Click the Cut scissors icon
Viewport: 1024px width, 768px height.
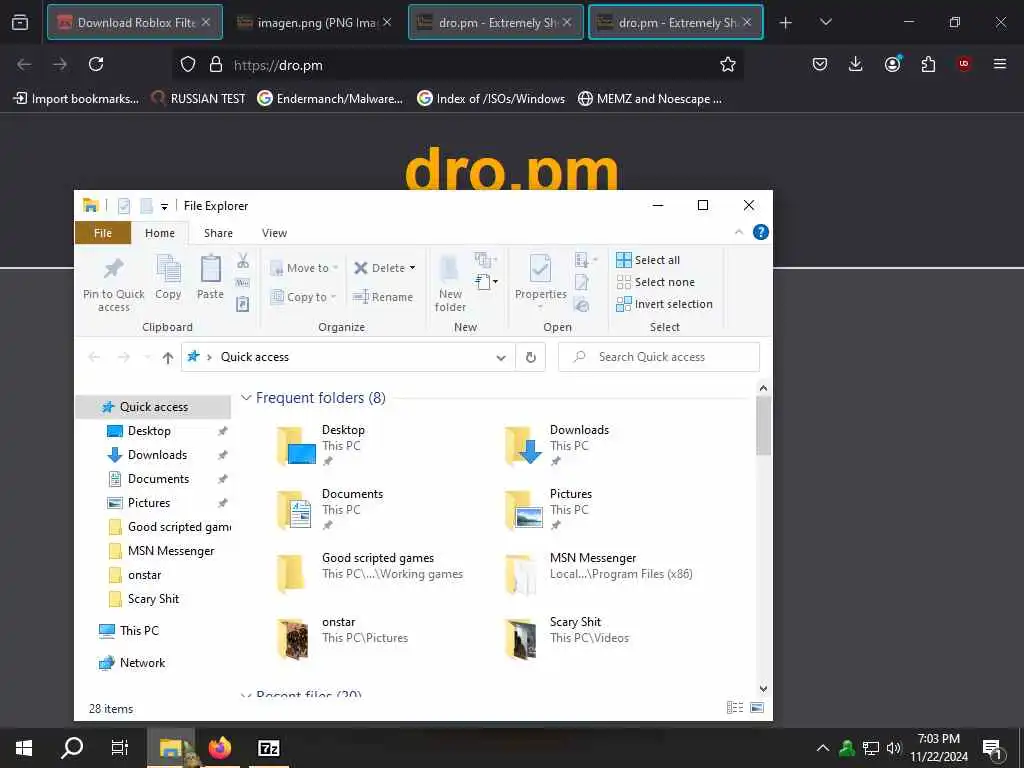242,261
